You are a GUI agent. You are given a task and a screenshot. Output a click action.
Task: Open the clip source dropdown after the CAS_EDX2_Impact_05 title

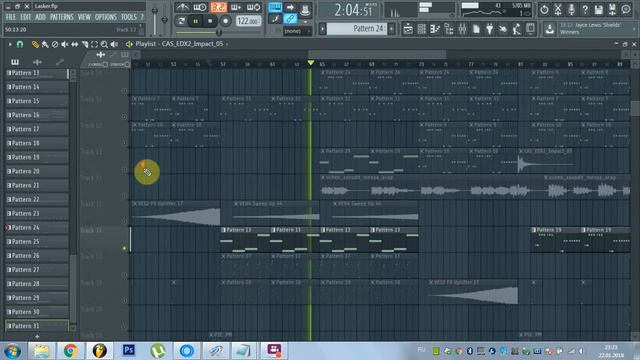pyautogui.click(x=227, y=44)
